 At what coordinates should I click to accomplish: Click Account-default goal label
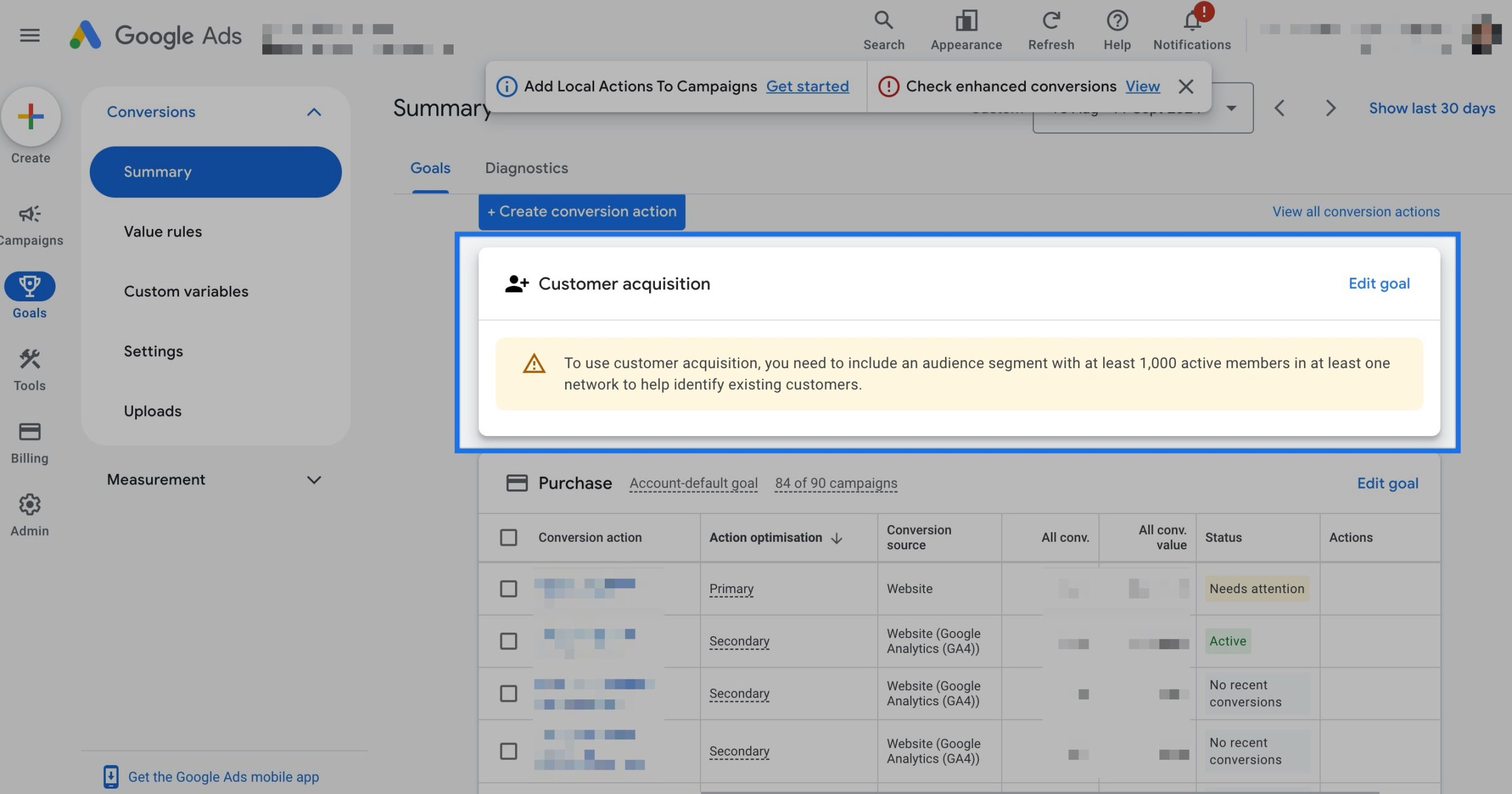(693, 483)
